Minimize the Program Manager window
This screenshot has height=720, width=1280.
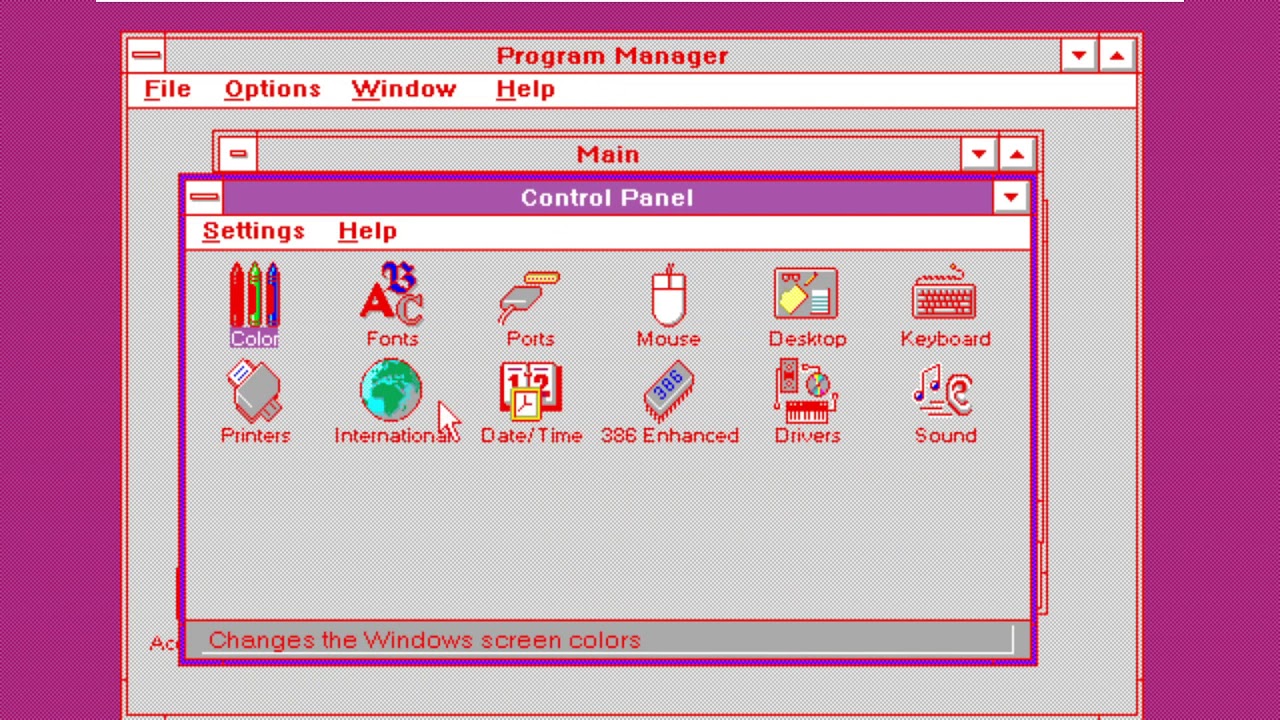pyautogui.click(x=1078, y=55)
